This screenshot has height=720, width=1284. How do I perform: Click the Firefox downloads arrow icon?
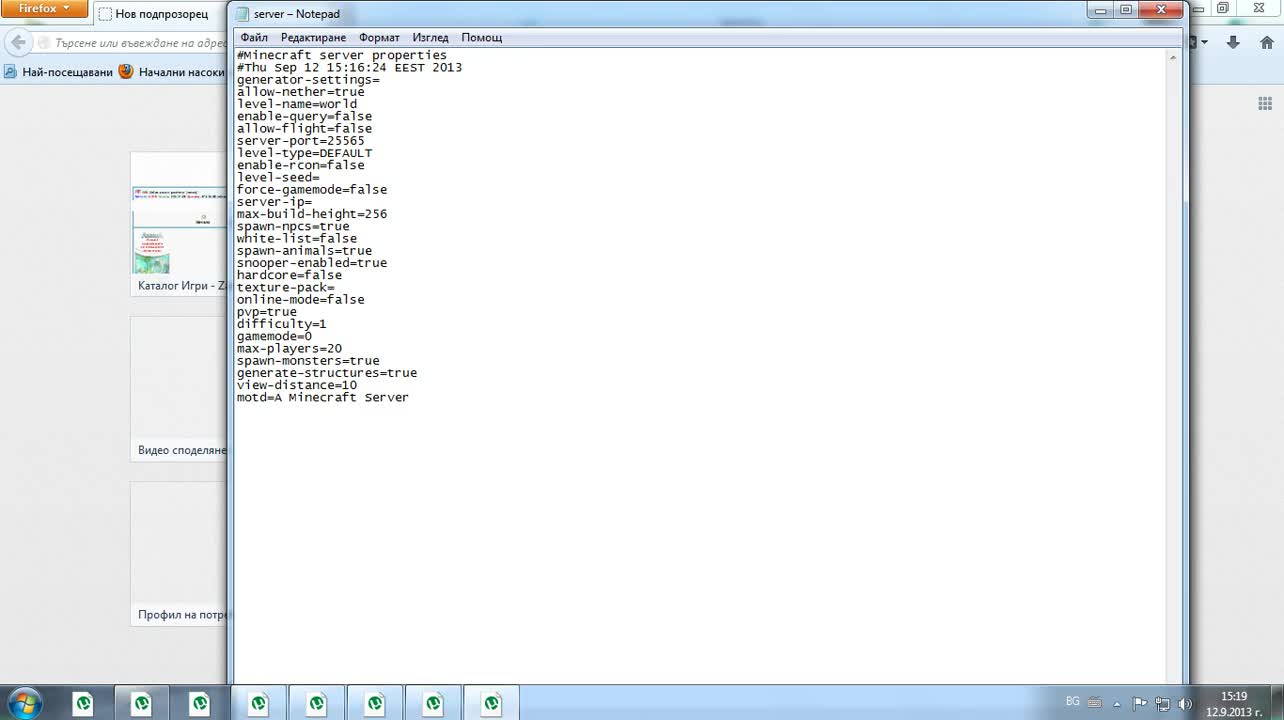(x=1233, y=42)
